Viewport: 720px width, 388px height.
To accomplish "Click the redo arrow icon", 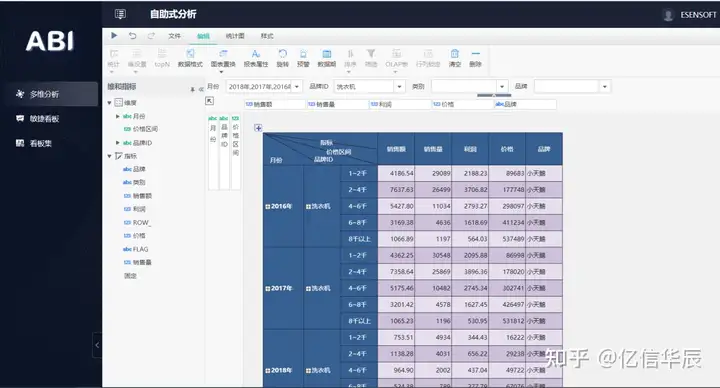I will [x=151, y=35].
